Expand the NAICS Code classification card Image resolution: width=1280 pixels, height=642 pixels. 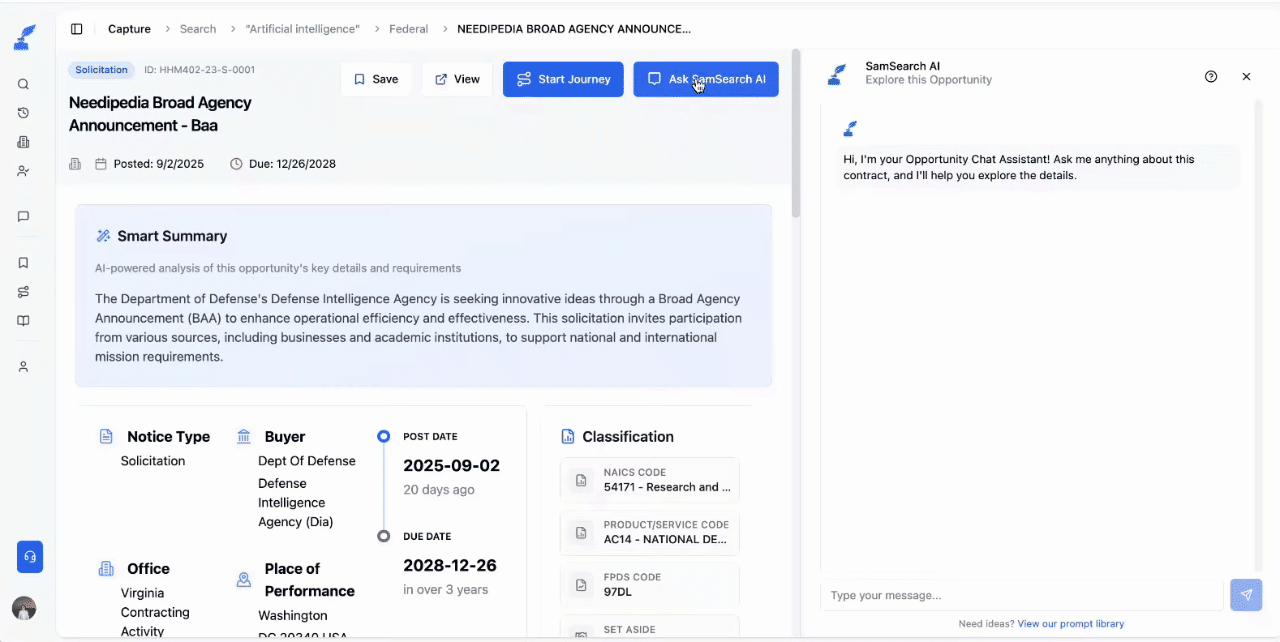tap(649, 480)
